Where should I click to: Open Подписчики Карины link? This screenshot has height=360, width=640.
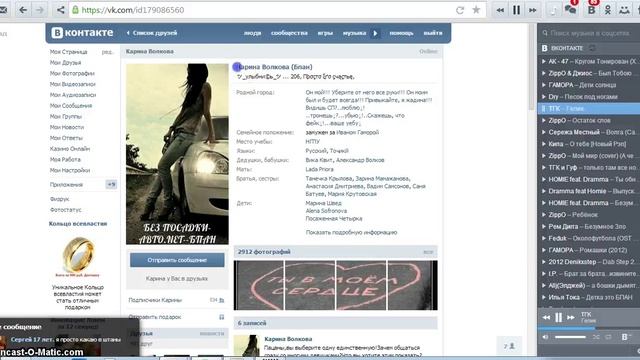coord(155,300)
